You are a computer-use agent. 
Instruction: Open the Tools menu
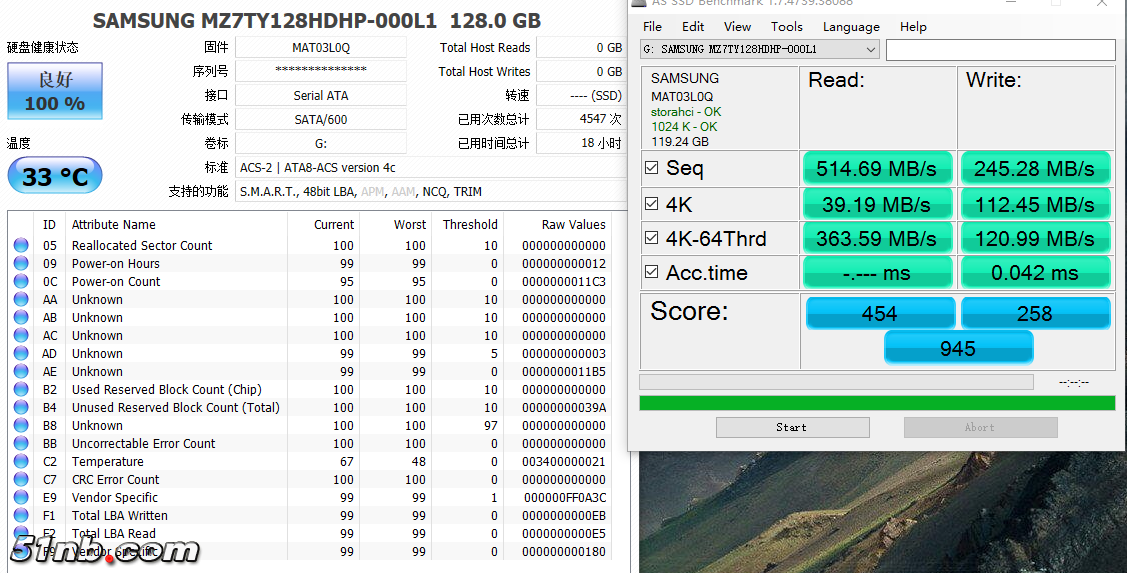pyautogui.click(x=786, y=27)
